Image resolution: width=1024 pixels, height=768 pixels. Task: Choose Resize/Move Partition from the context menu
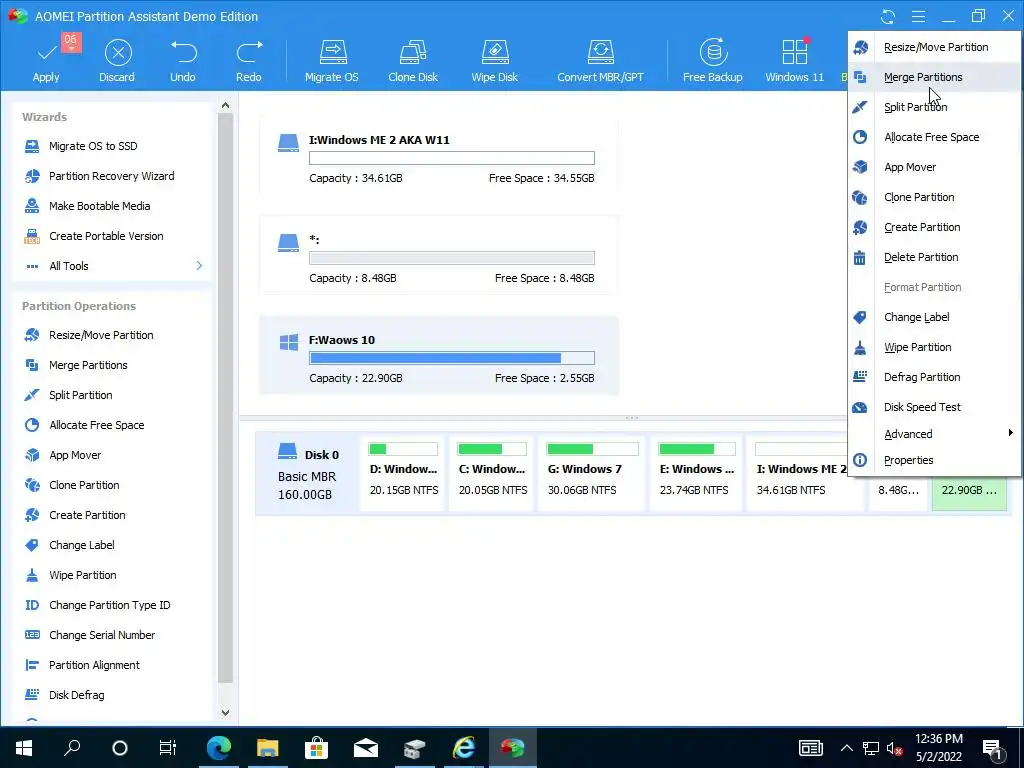(x=935, y=47)
